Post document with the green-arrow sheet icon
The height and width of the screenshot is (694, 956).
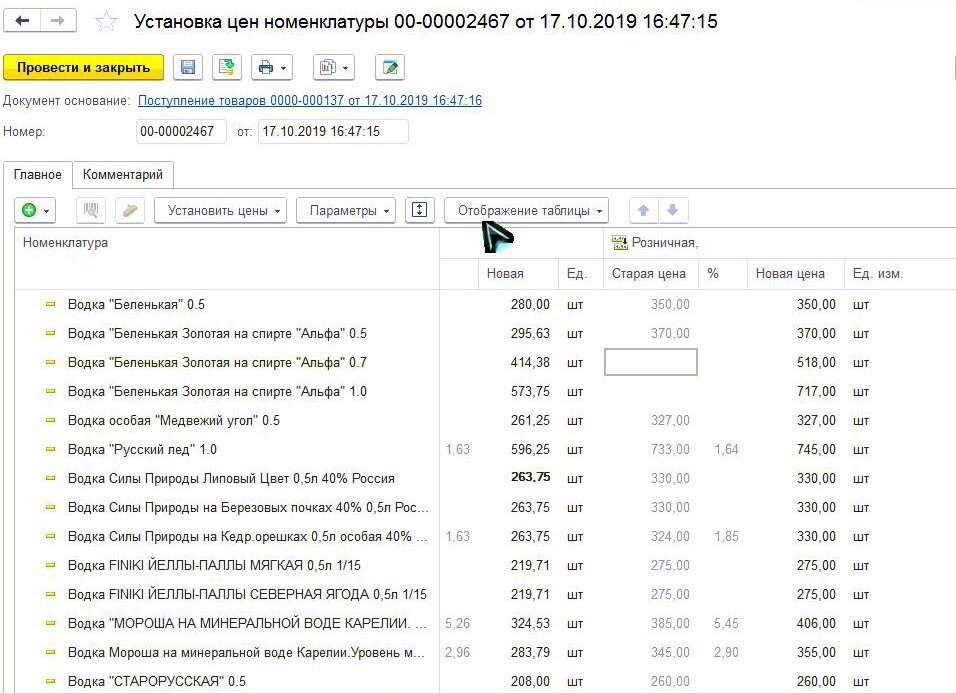click(227, 67)
